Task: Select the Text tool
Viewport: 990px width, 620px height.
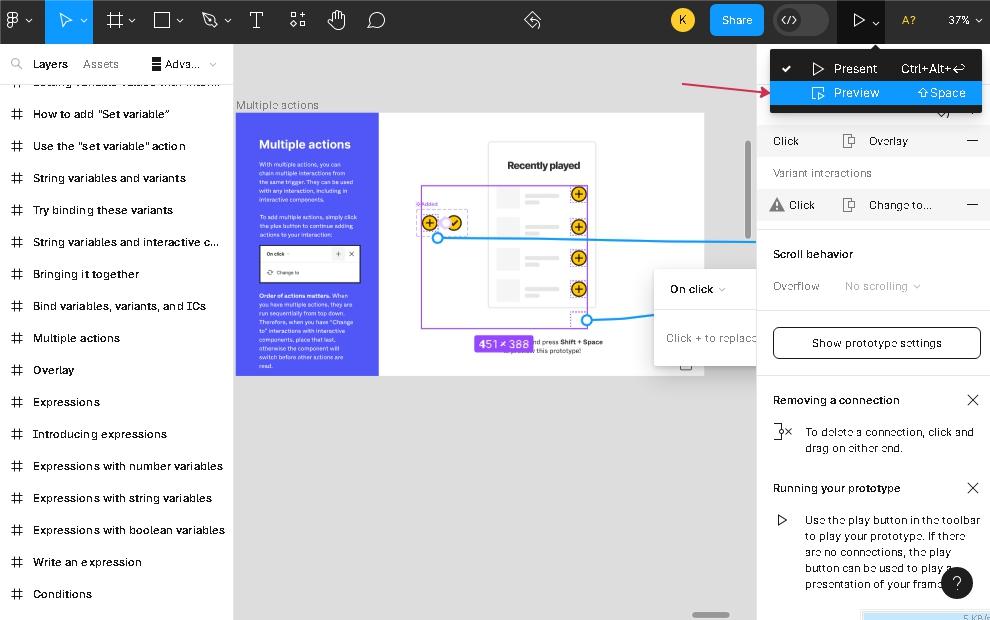Action: pos(256,20)
